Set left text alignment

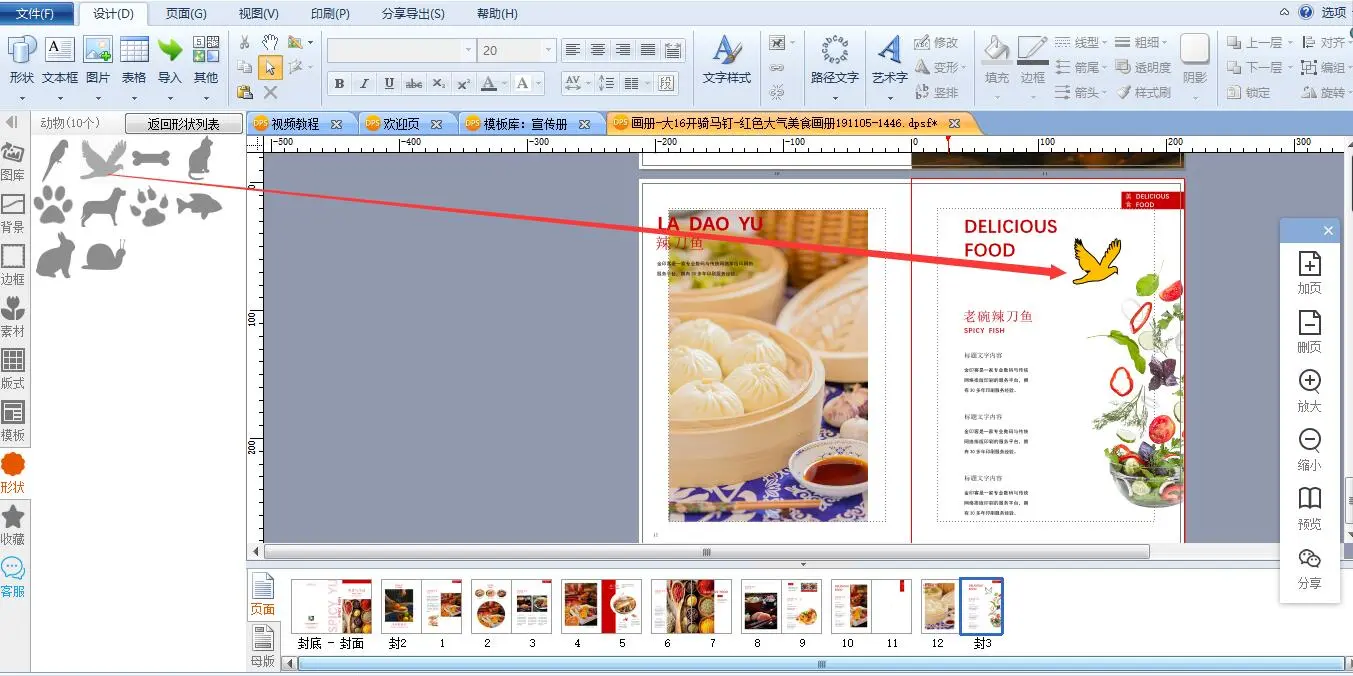(x=572, y=50)
